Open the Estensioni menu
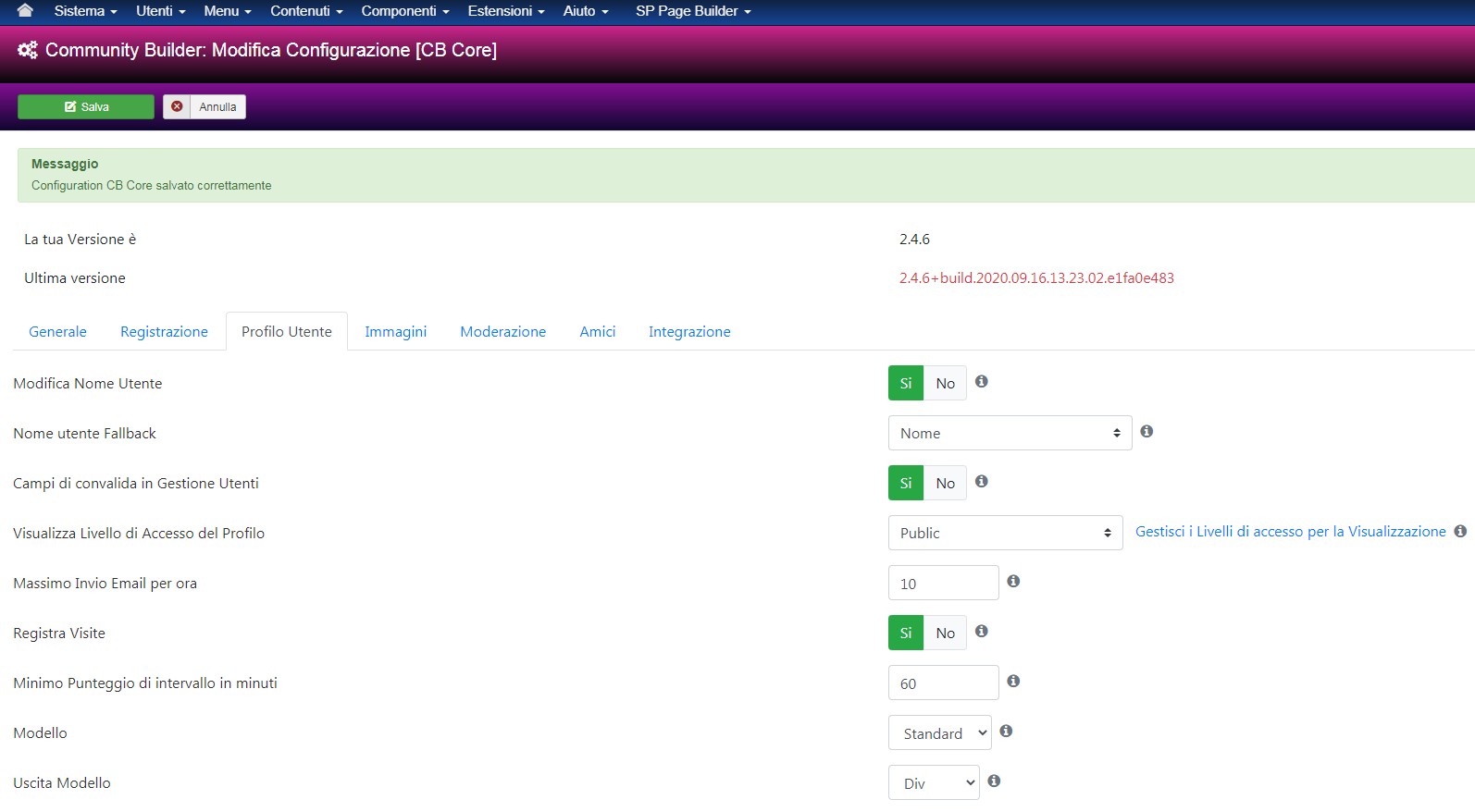This screenshot has height=812, width=1475. [x=506, y=11]
